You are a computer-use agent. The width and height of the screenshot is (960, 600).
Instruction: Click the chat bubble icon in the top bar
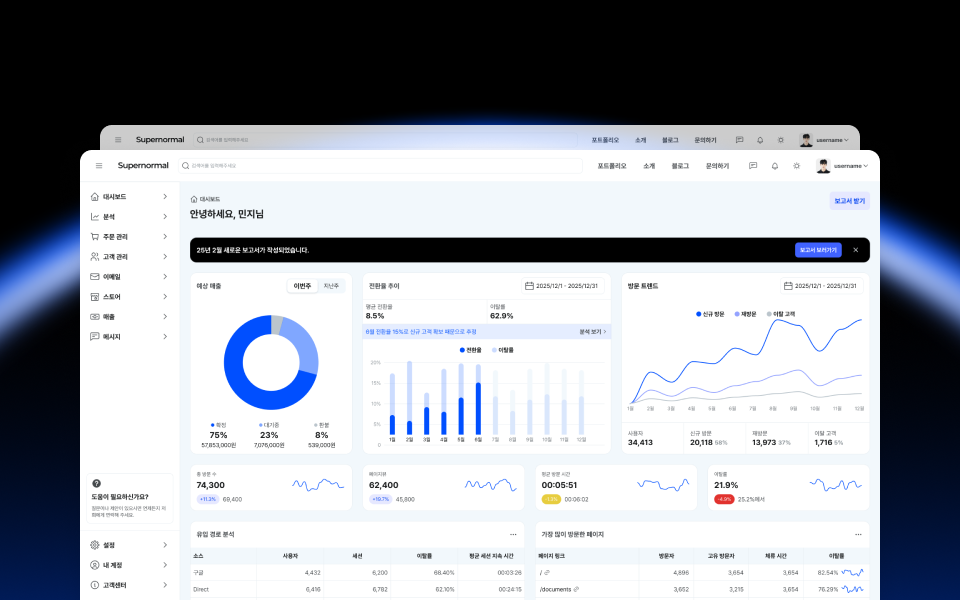point(753,166)
